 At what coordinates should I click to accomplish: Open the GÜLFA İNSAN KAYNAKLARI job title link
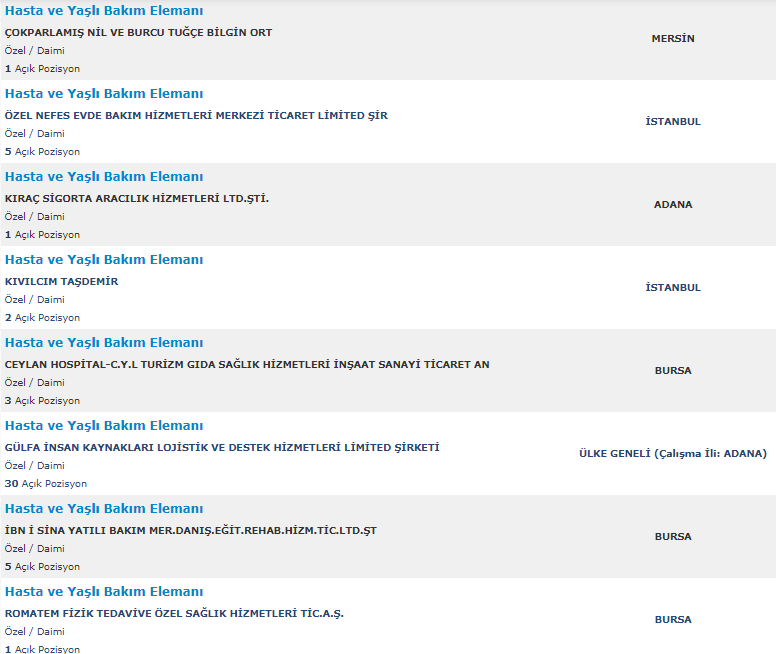104,426
